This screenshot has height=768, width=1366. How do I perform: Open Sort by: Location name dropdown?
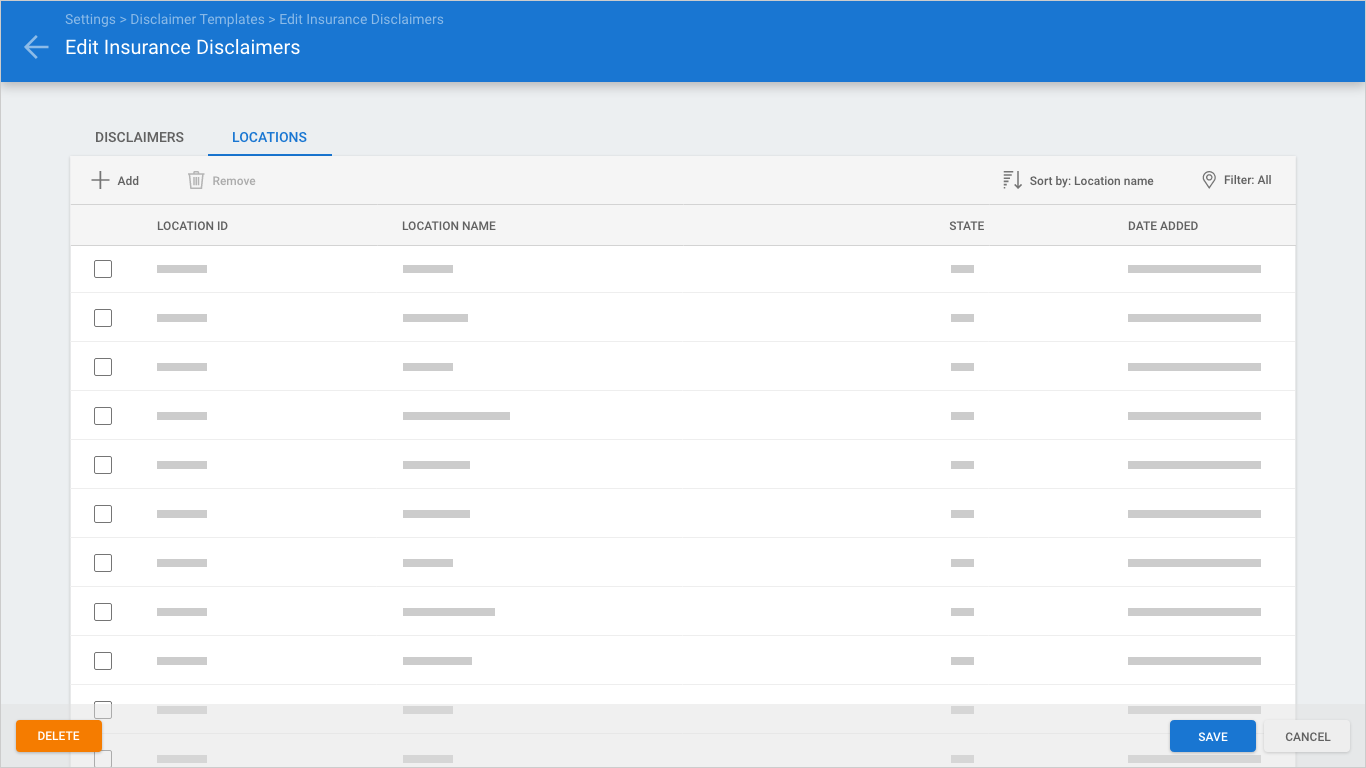point(1091,181)
